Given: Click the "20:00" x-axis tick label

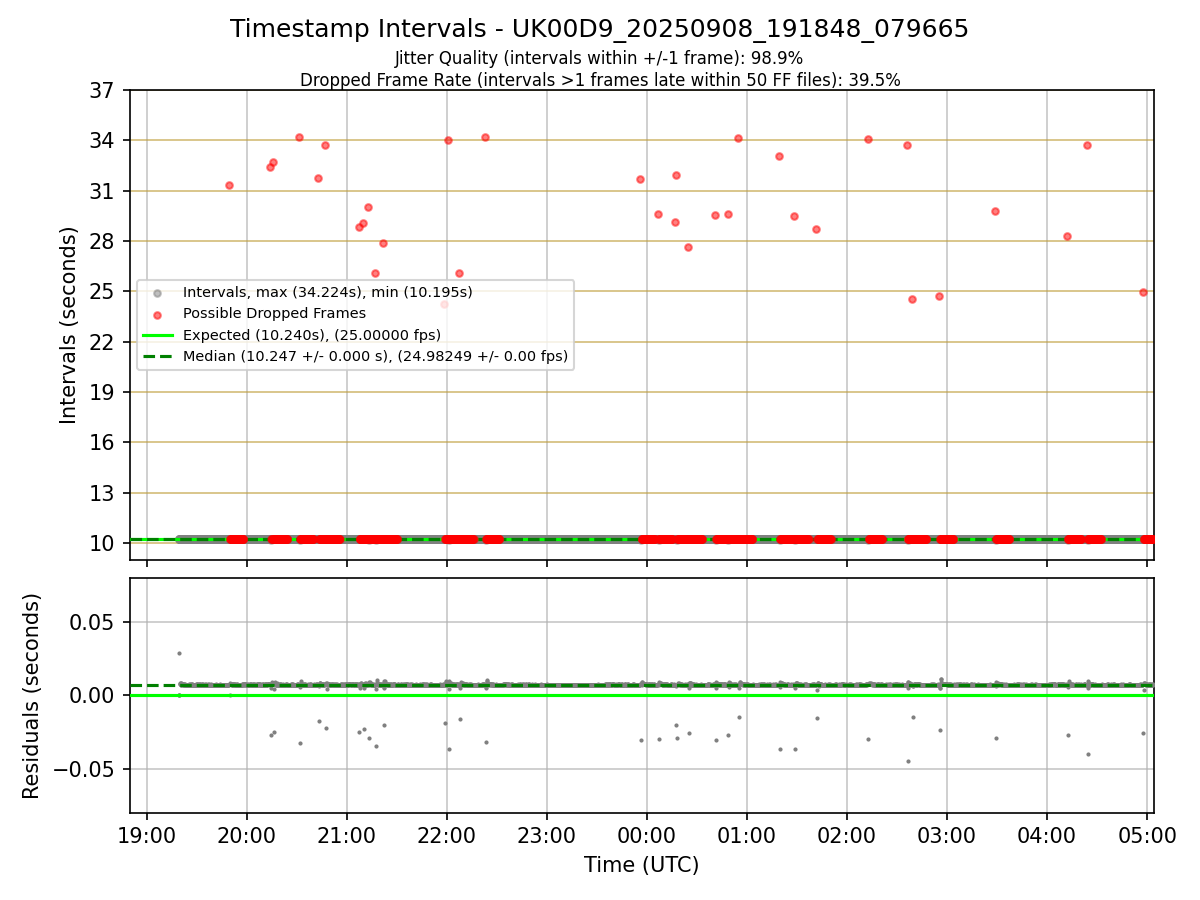Looking at the screenshot, I should coord(247,834).
